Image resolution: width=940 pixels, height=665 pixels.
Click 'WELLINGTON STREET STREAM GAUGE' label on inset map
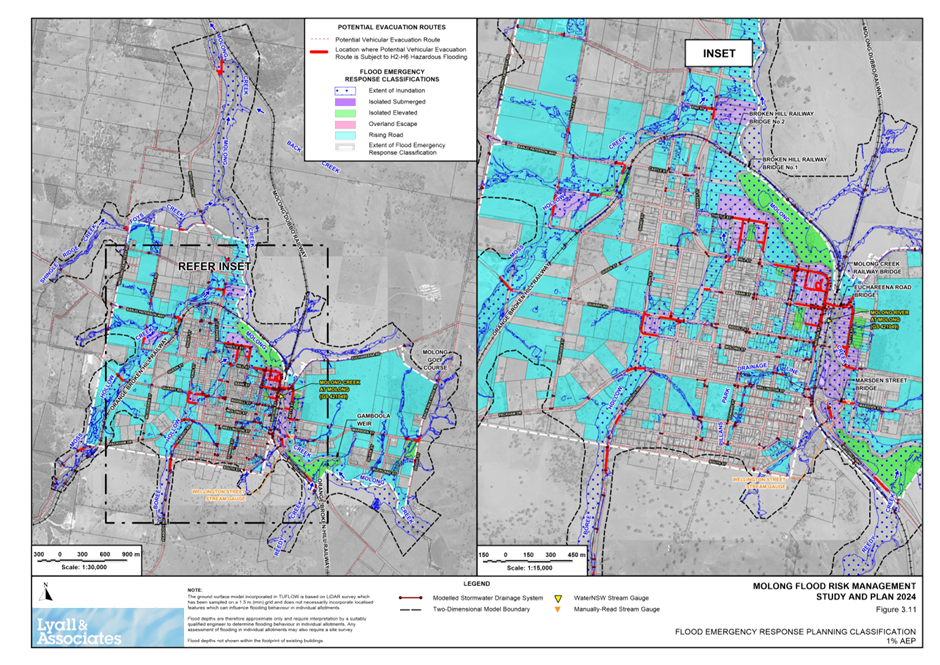pyautogui.click(x=758, y=483)
